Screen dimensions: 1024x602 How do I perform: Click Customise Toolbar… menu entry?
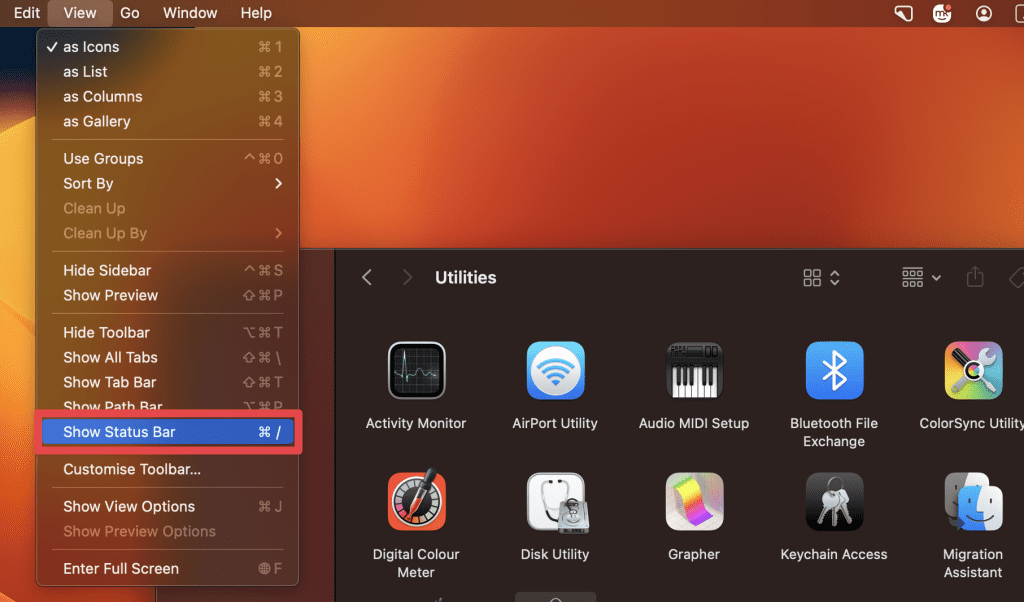pos(132,469)
